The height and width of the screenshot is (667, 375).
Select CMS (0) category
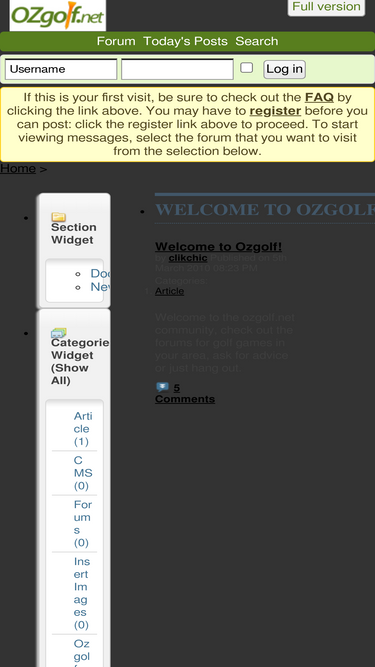tap(82, 473)
